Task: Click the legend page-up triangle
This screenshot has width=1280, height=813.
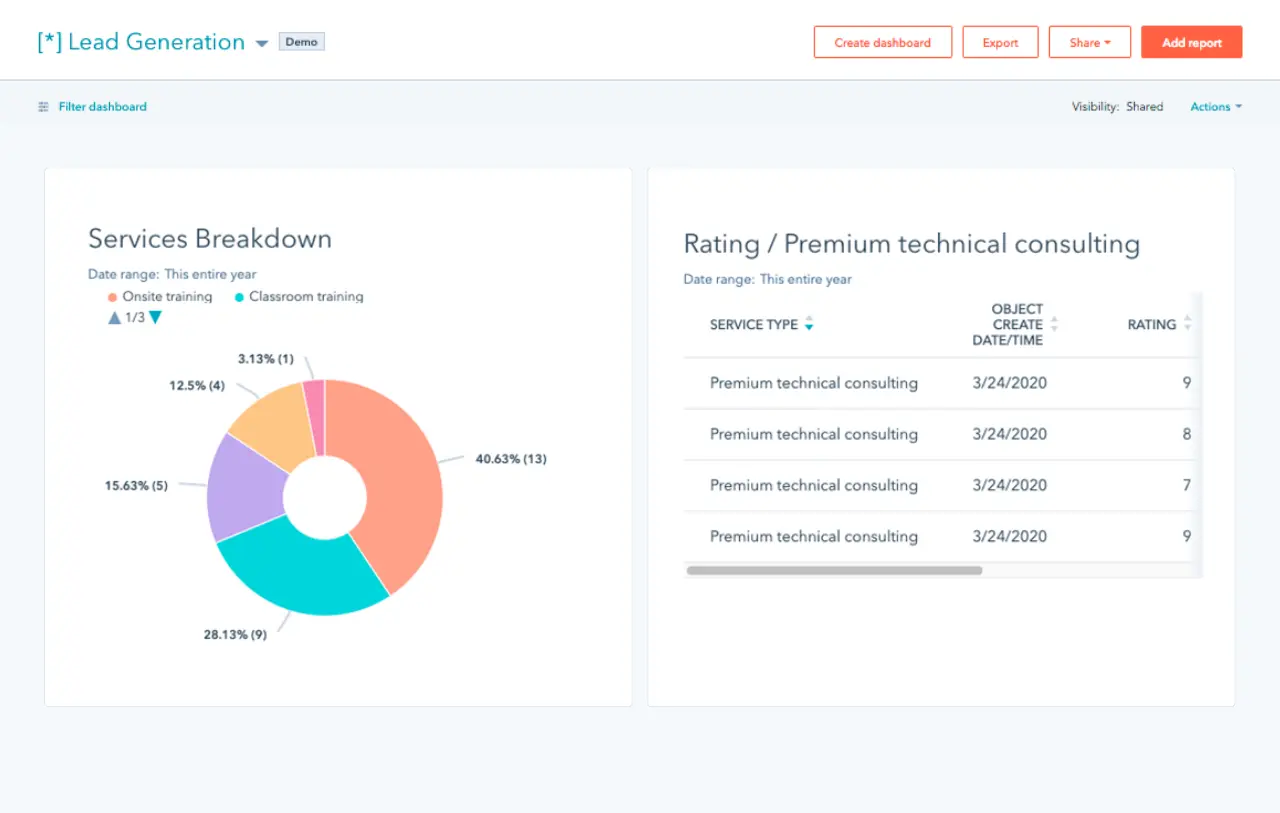Action: click(x=116, y=318)
